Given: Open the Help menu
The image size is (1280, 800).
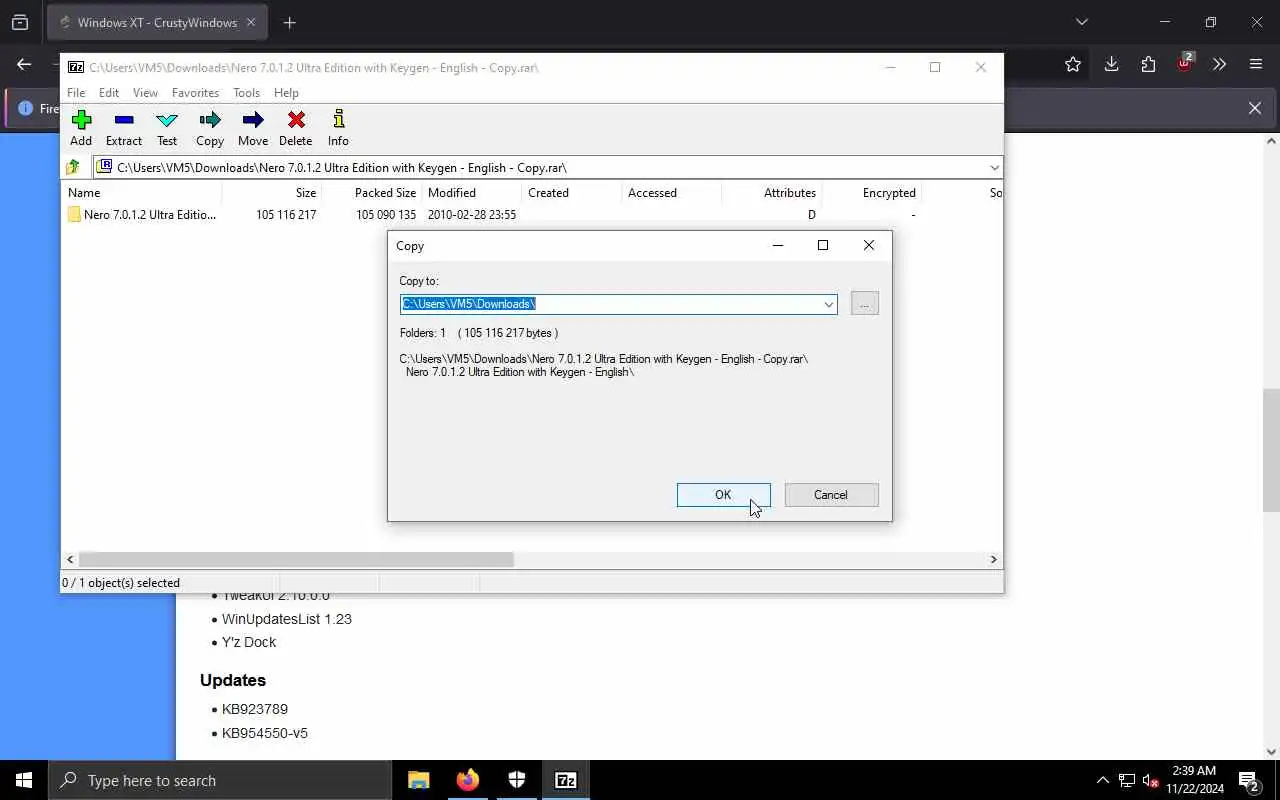Looking at the screenshot, I should (x=286, y=93).
